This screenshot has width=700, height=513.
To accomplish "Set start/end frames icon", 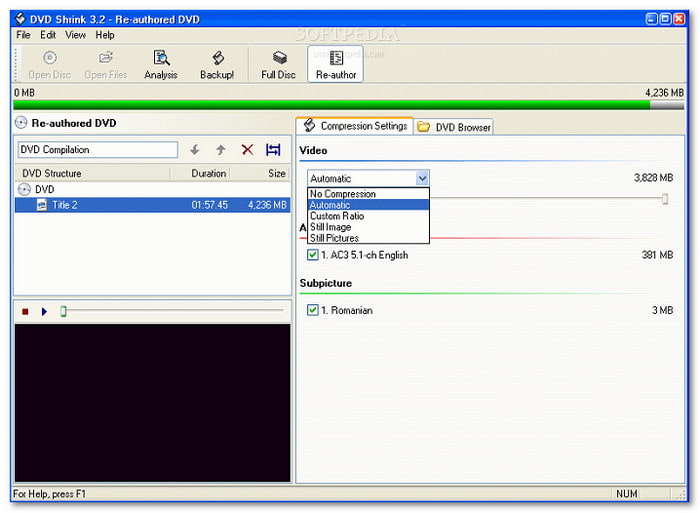I will (273, 150).
